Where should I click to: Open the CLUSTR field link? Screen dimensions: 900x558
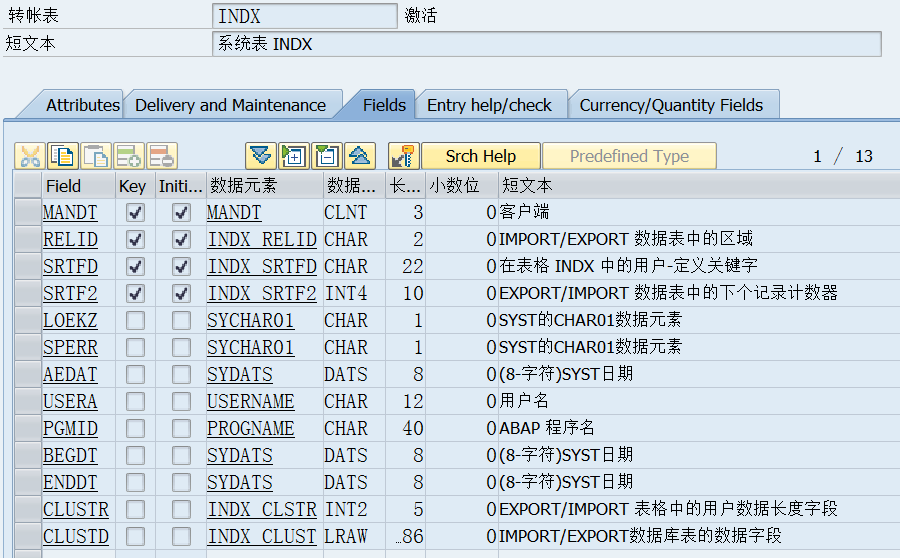76,509
